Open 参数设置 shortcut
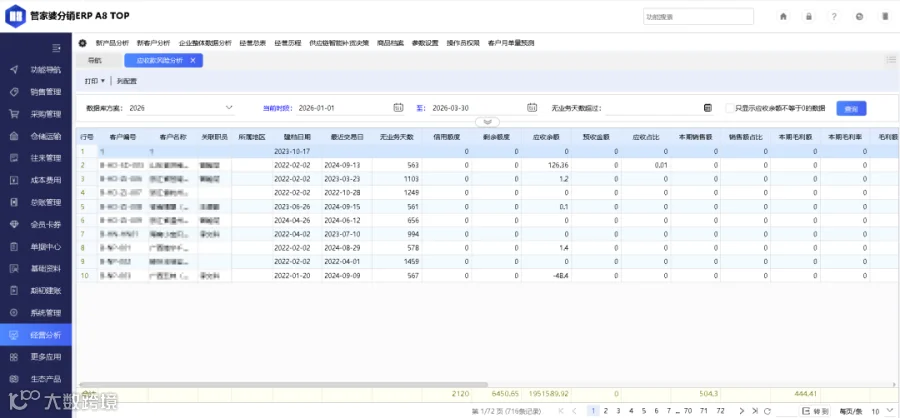900x418 pixels. click(425, 43)
